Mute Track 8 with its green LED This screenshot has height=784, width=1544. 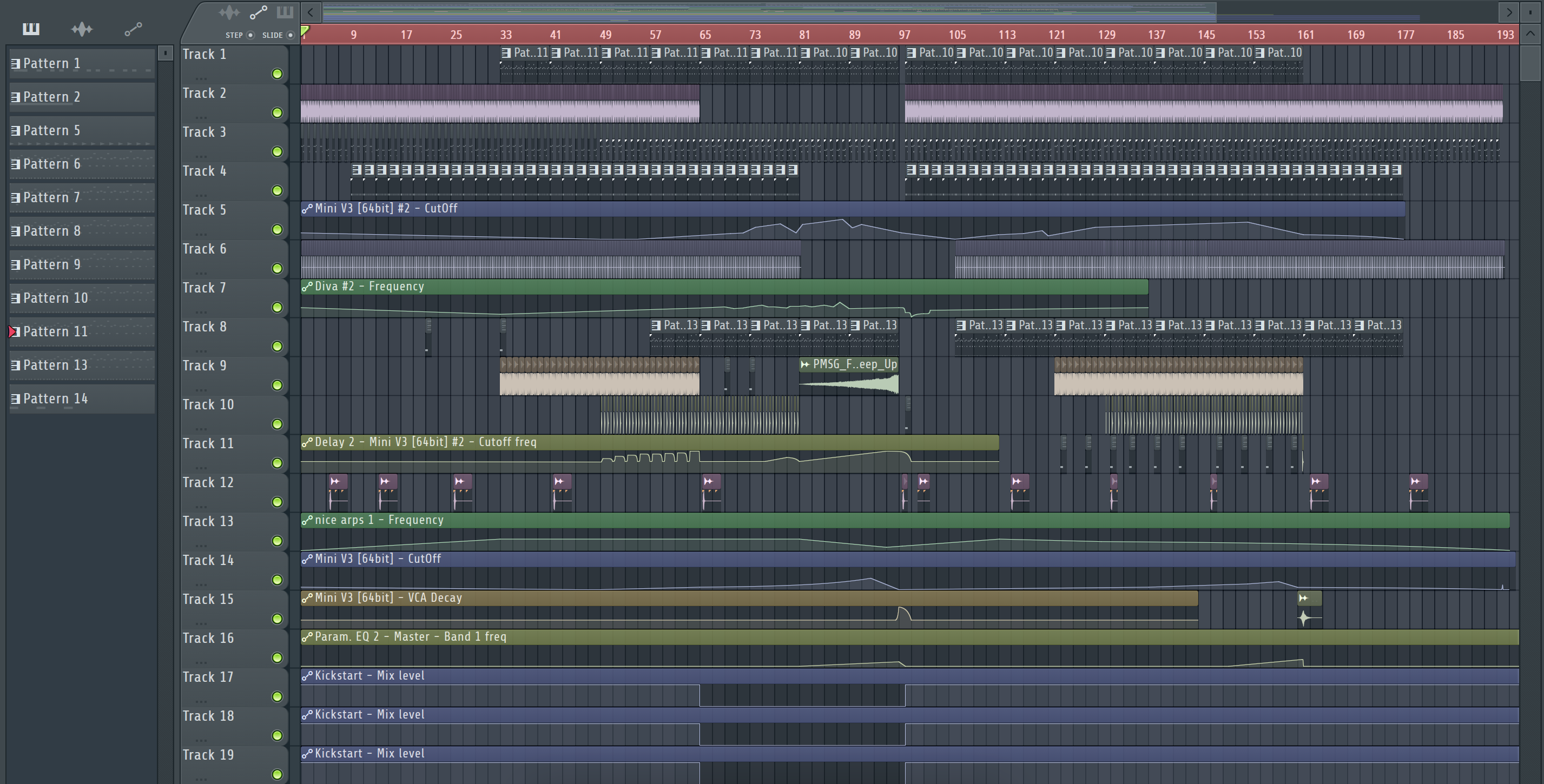pos(277,346)
